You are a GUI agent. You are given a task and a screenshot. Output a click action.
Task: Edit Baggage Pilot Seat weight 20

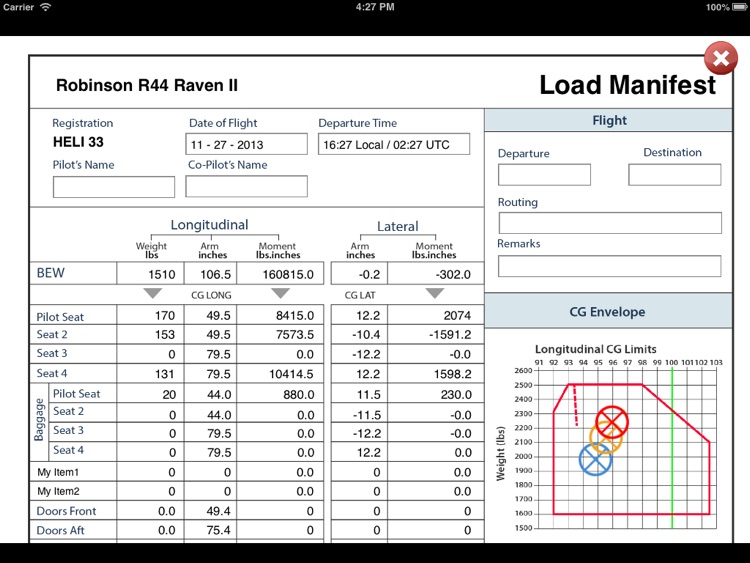(x=150, y=394)
